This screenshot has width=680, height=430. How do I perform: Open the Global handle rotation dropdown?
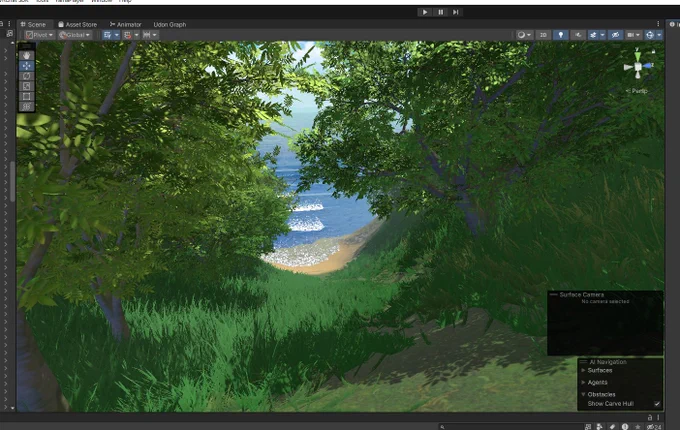coord(75,35)
